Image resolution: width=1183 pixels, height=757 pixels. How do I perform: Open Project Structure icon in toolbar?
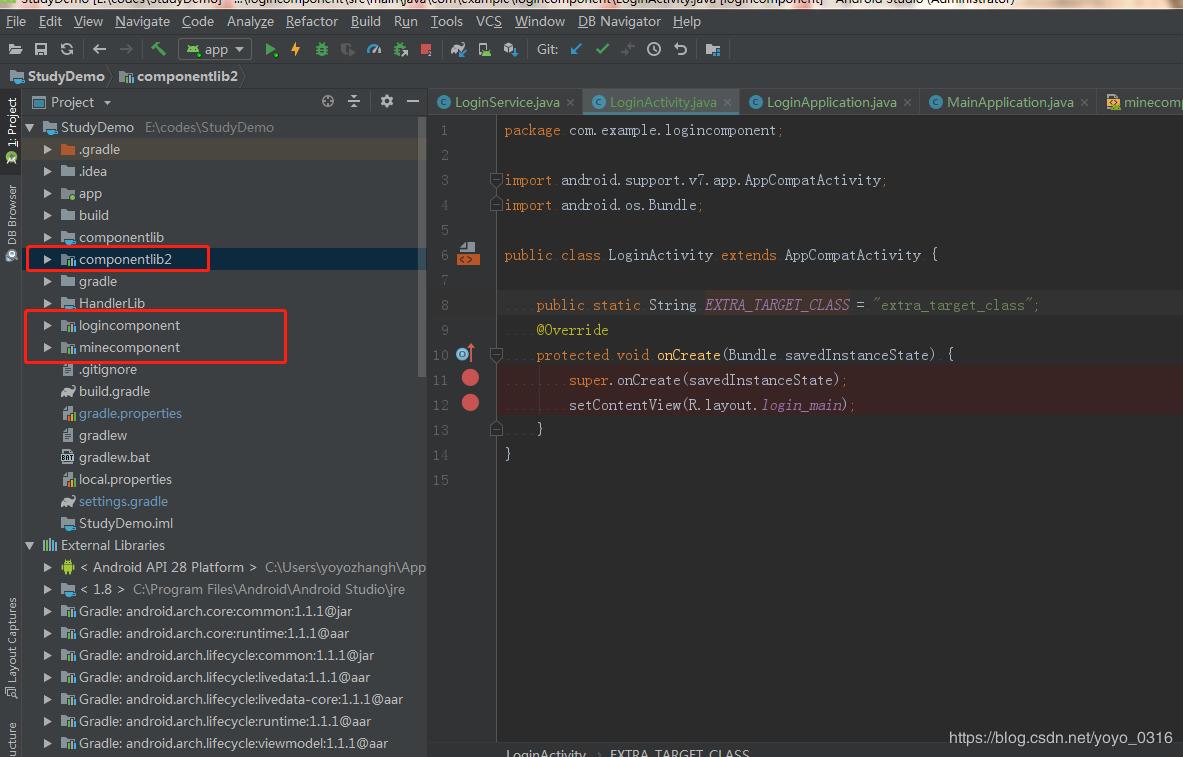click(713, 50)
